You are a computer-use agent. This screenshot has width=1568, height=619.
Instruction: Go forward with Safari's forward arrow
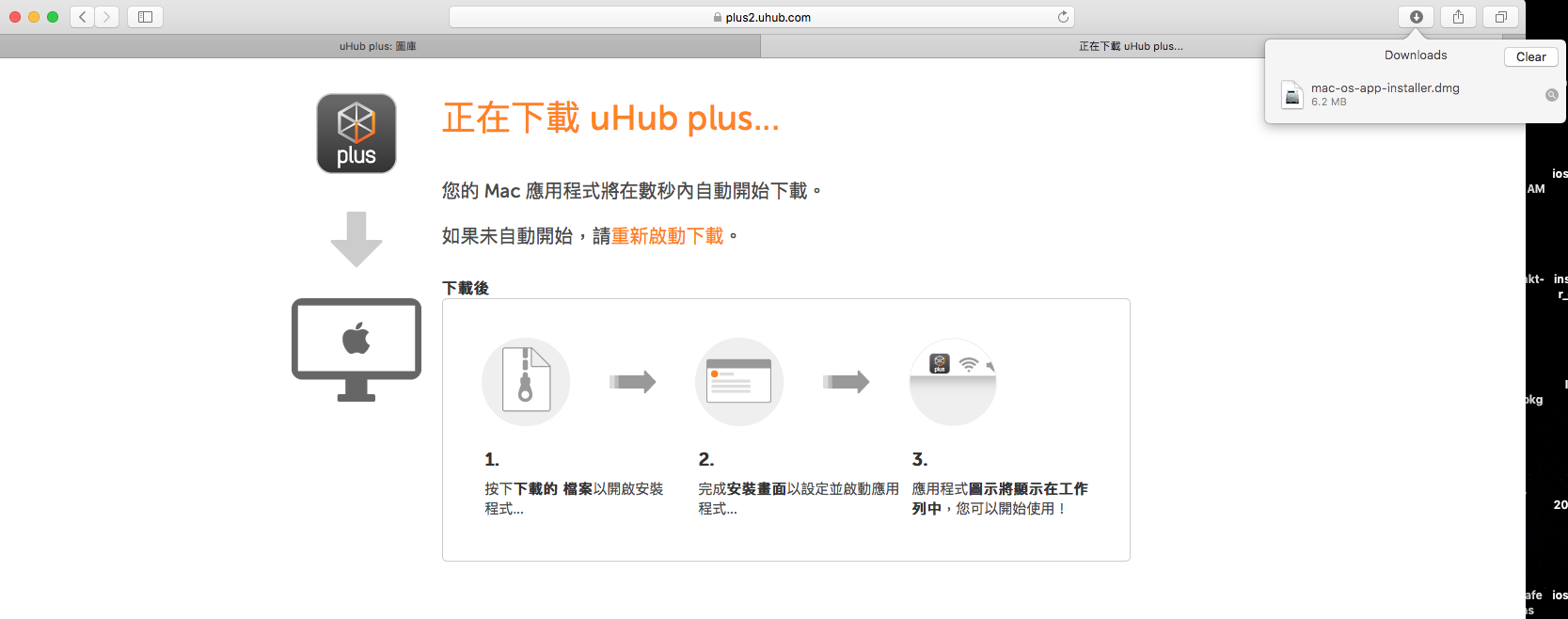coord(107,17)
